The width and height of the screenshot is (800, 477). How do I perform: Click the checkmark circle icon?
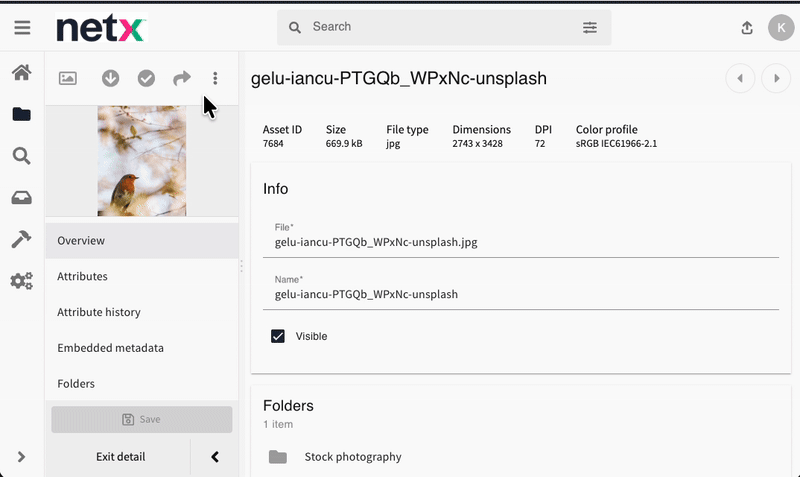(146, 78)
